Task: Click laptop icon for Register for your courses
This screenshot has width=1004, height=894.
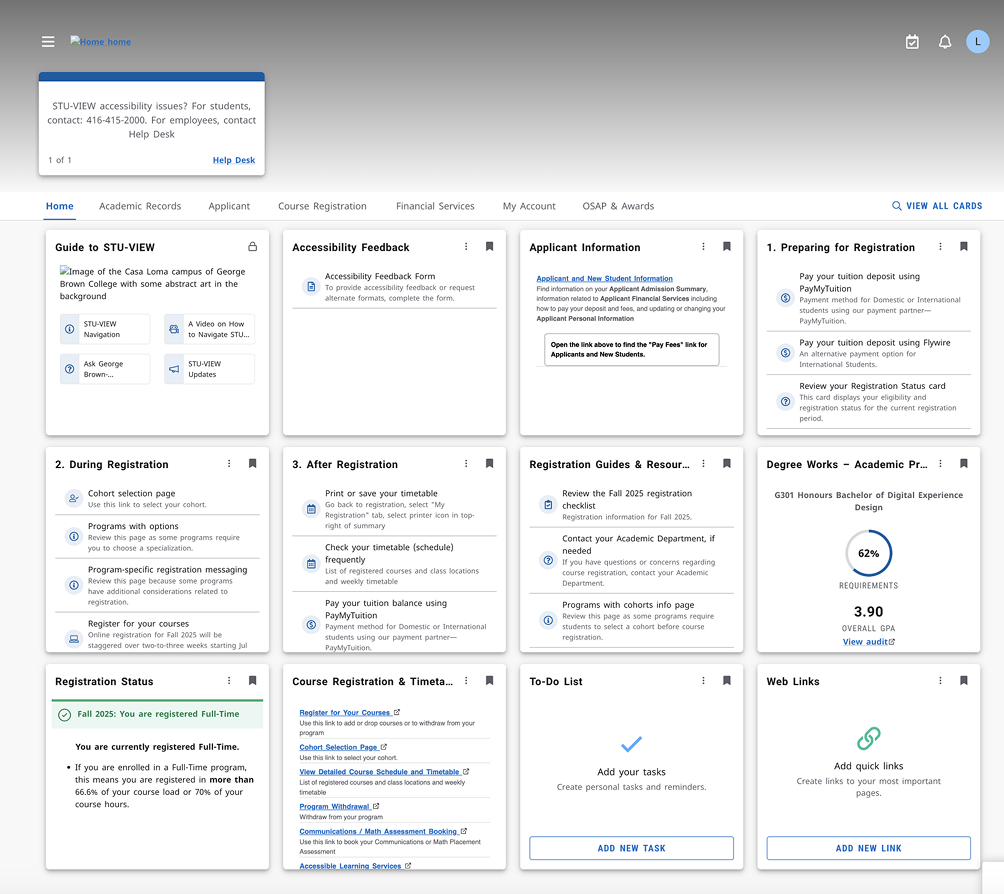Action: pyautogui.click(x=74, y=639)
